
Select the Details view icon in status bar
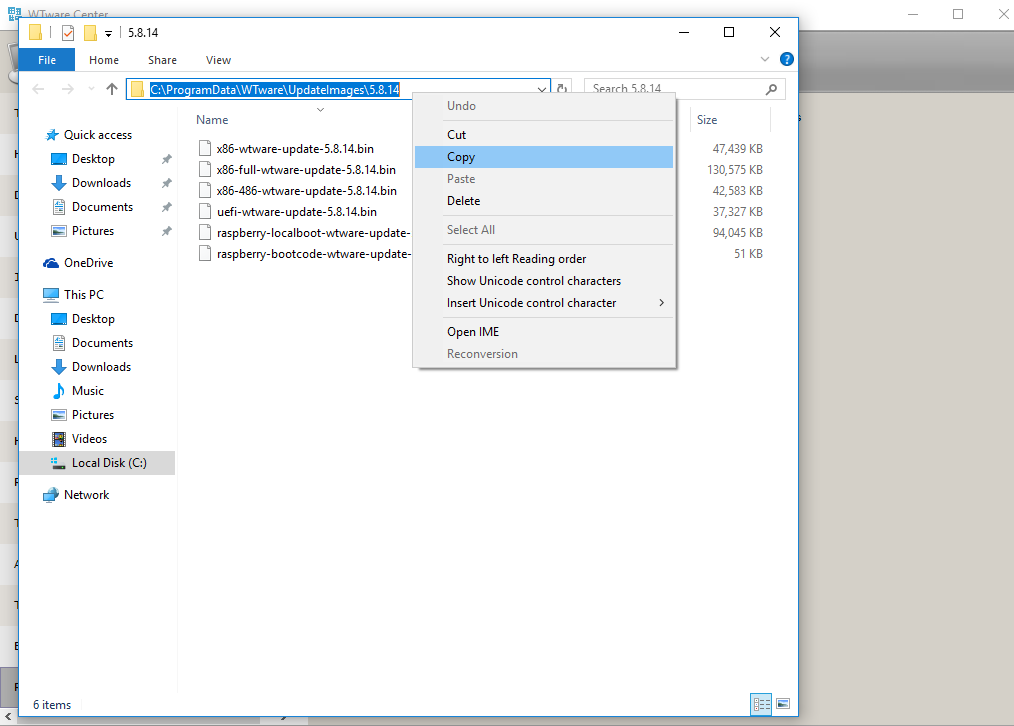(761, 704)
